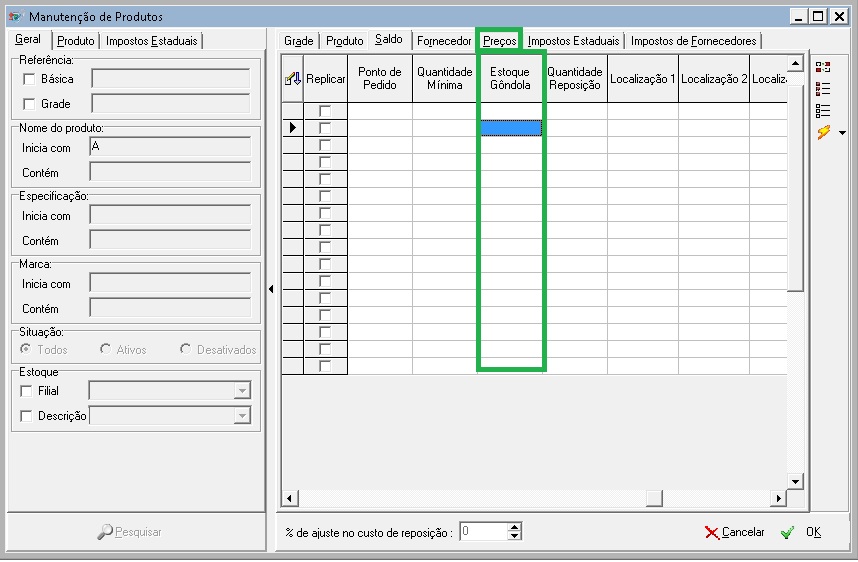Collapse the left filter panel with the arrow

click(271, 289)
